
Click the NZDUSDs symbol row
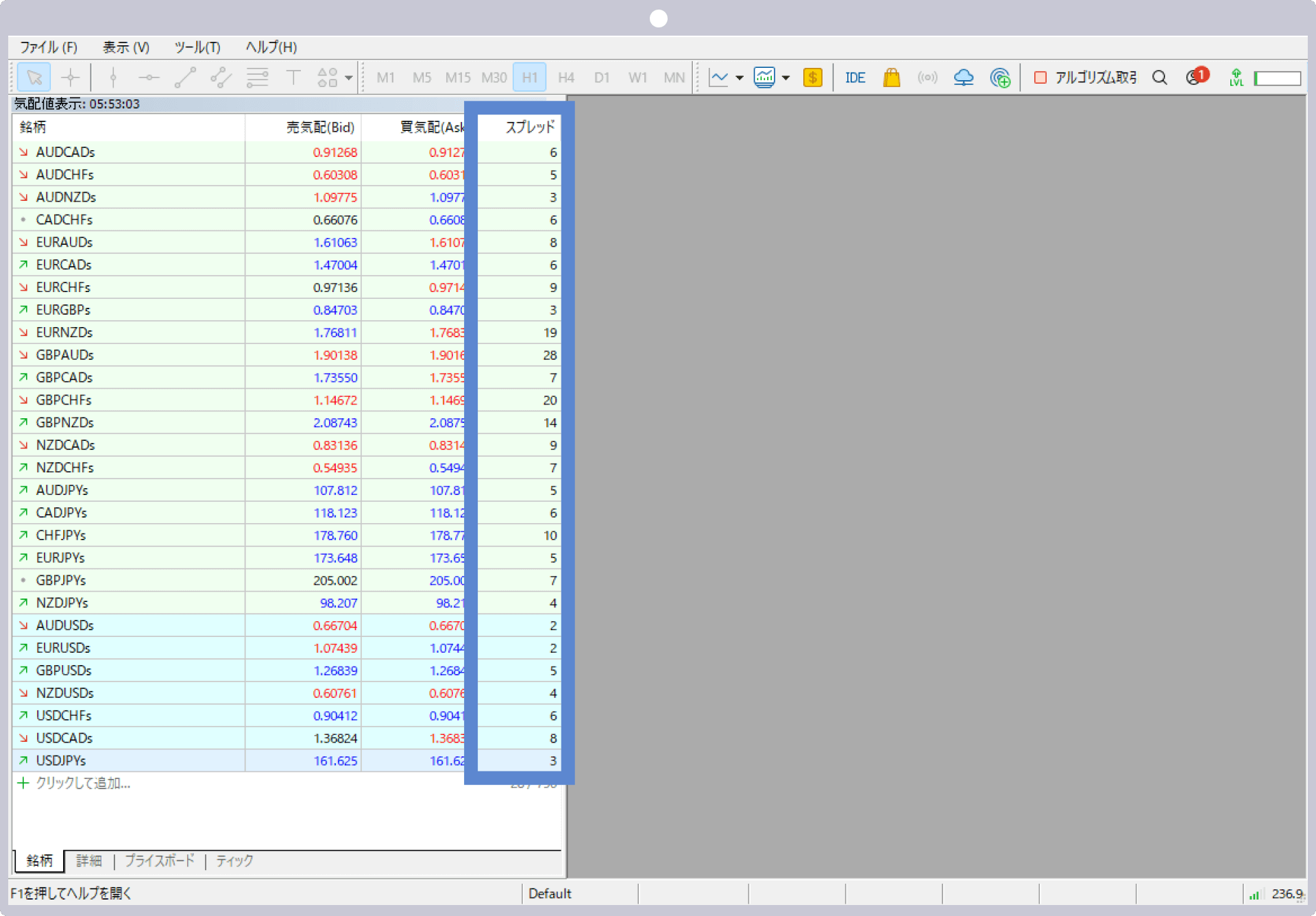pyautogui.click(x=287, y=693)
